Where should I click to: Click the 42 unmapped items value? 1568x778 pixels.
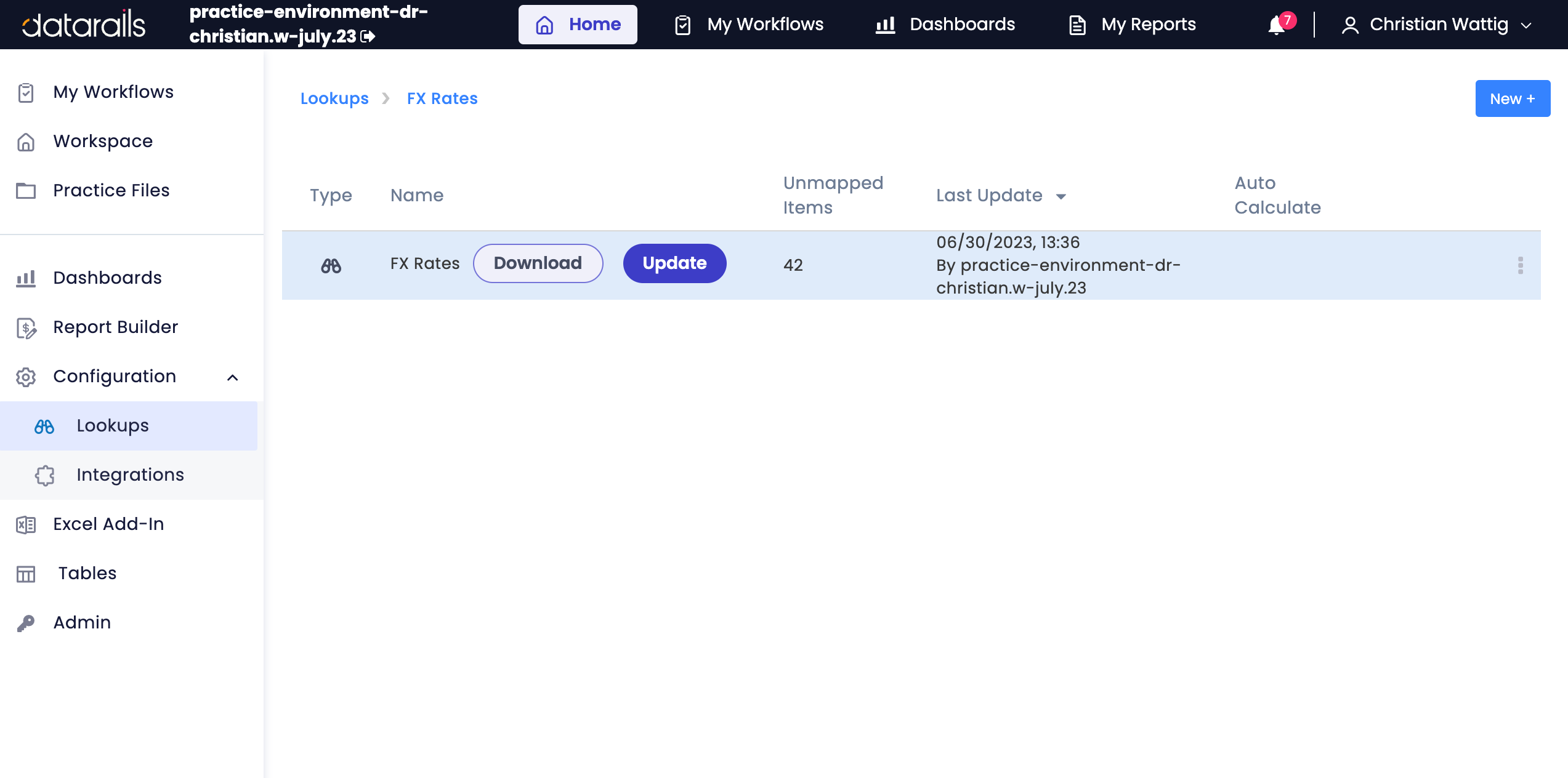coord(793,265)
